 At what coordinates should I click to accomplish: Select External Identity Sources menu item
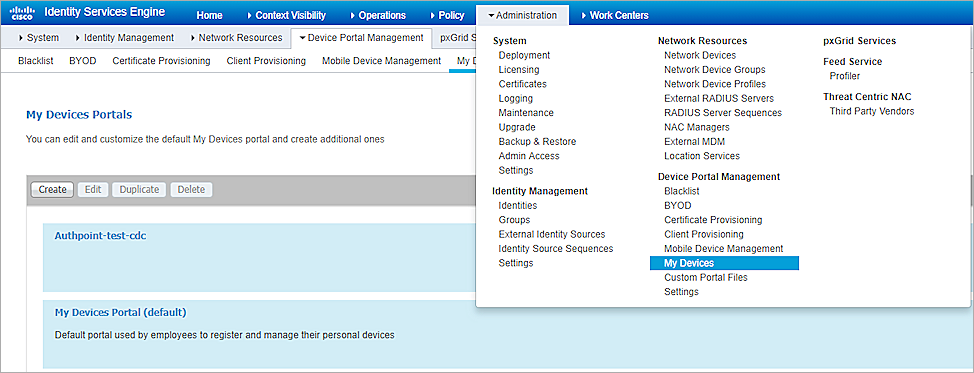(x=552, y=234)
